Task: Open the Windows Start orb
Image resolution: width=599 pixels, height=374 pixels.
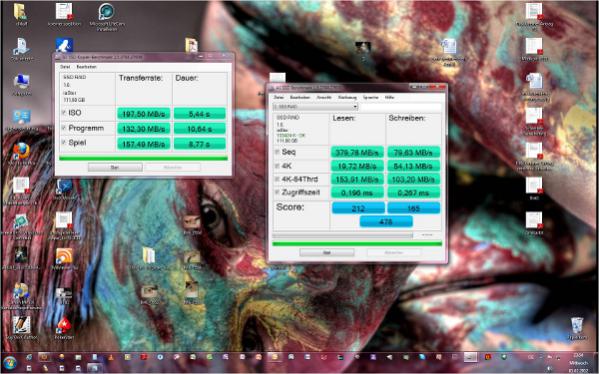Action: [x=10, y=363]
